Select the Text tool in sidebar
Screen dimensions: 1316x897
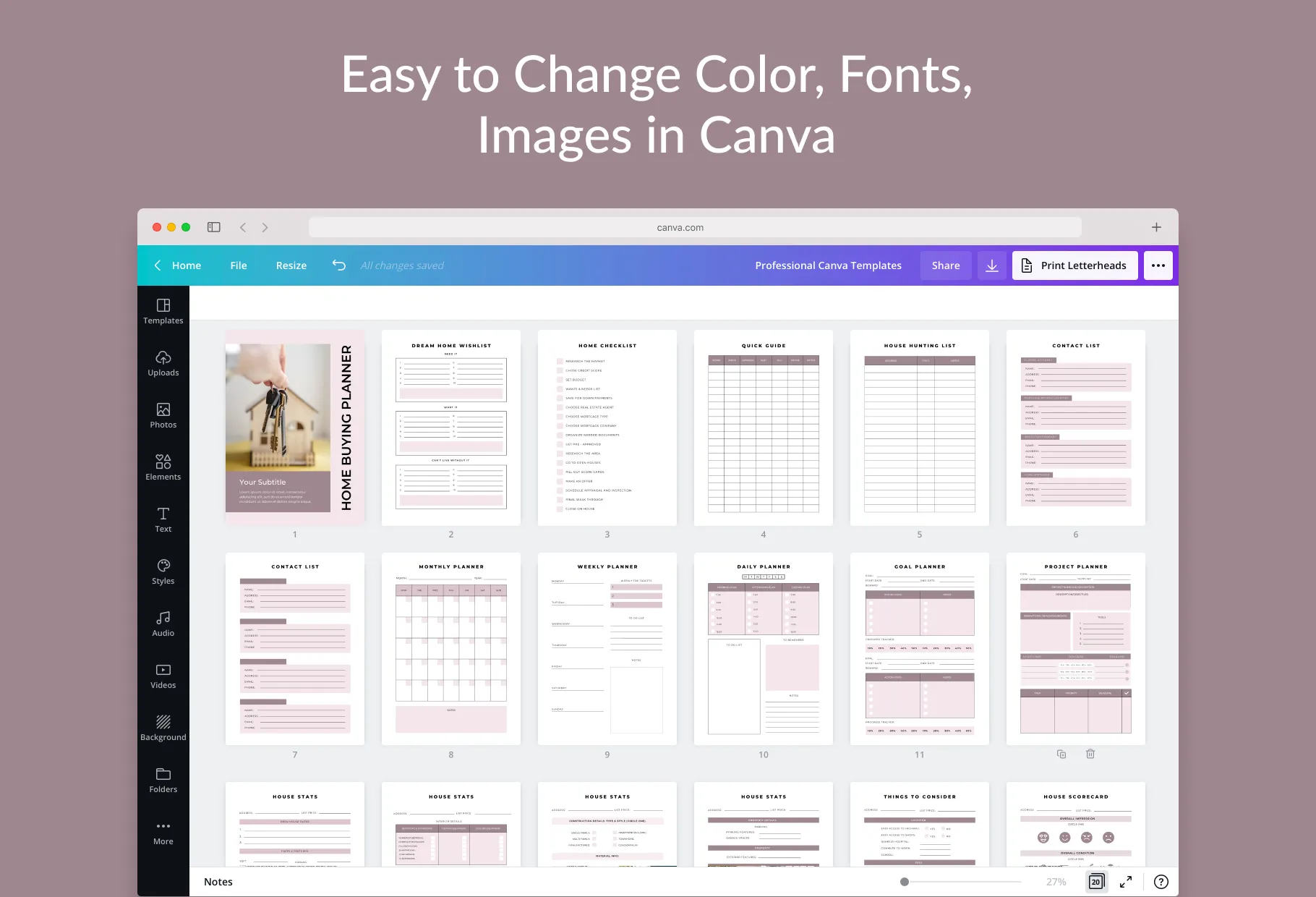coord(163,520)
